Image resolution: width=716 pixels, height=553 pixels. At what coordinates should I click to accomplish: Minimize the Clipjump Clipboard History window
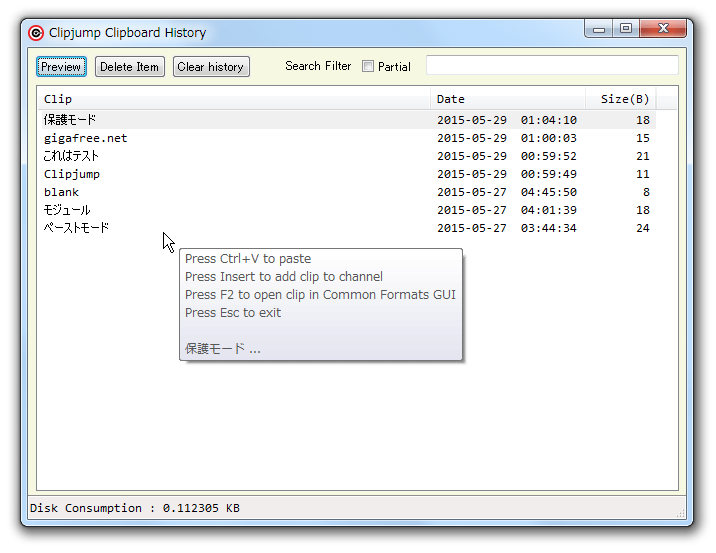coord(599,29)
